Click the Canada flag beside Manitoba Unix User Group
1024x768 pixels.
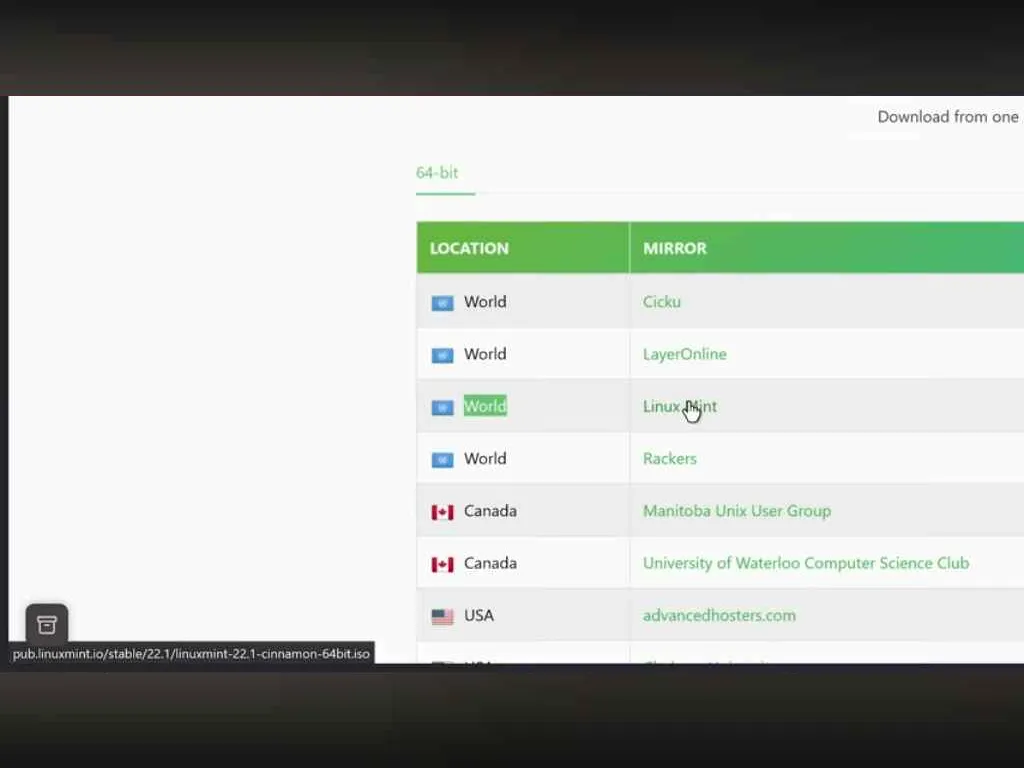pos(442,512)
